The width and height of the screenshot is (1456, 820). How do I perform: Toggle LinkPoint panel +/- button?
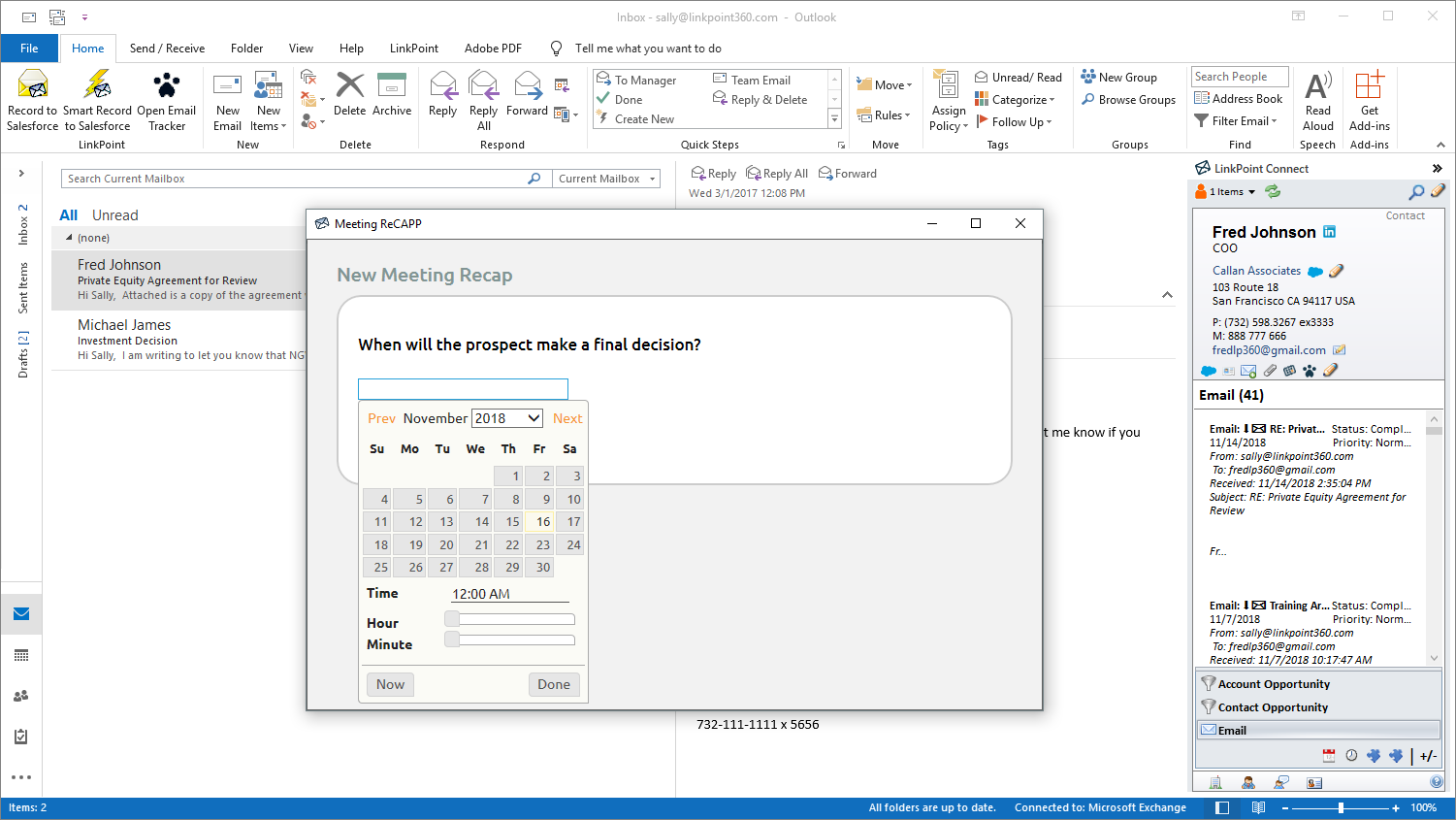[1428, 756]
